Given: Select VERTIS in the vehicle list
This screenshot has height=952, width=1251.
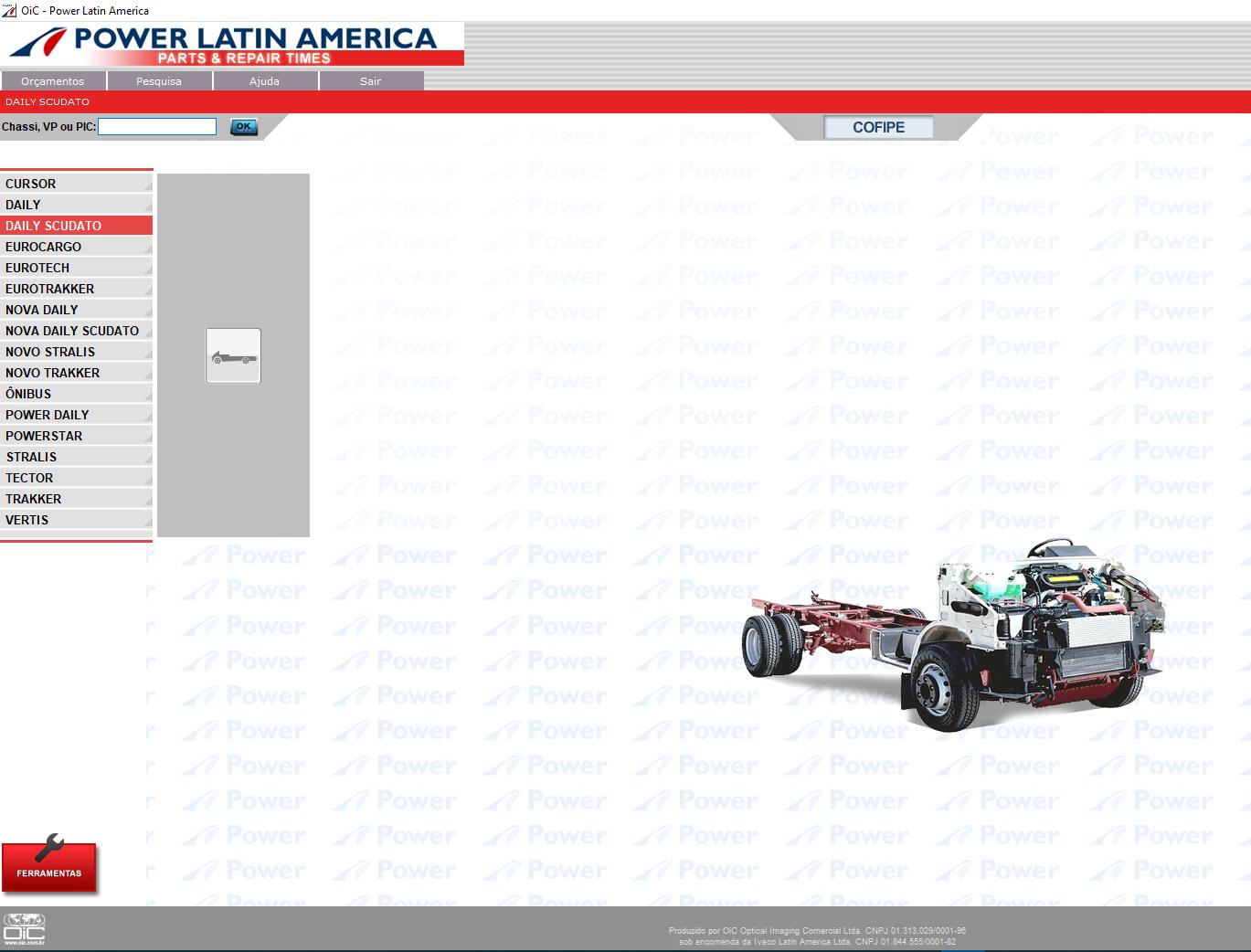Looking at the screenshot, I should pyautogui.click(x=77, y=520).
